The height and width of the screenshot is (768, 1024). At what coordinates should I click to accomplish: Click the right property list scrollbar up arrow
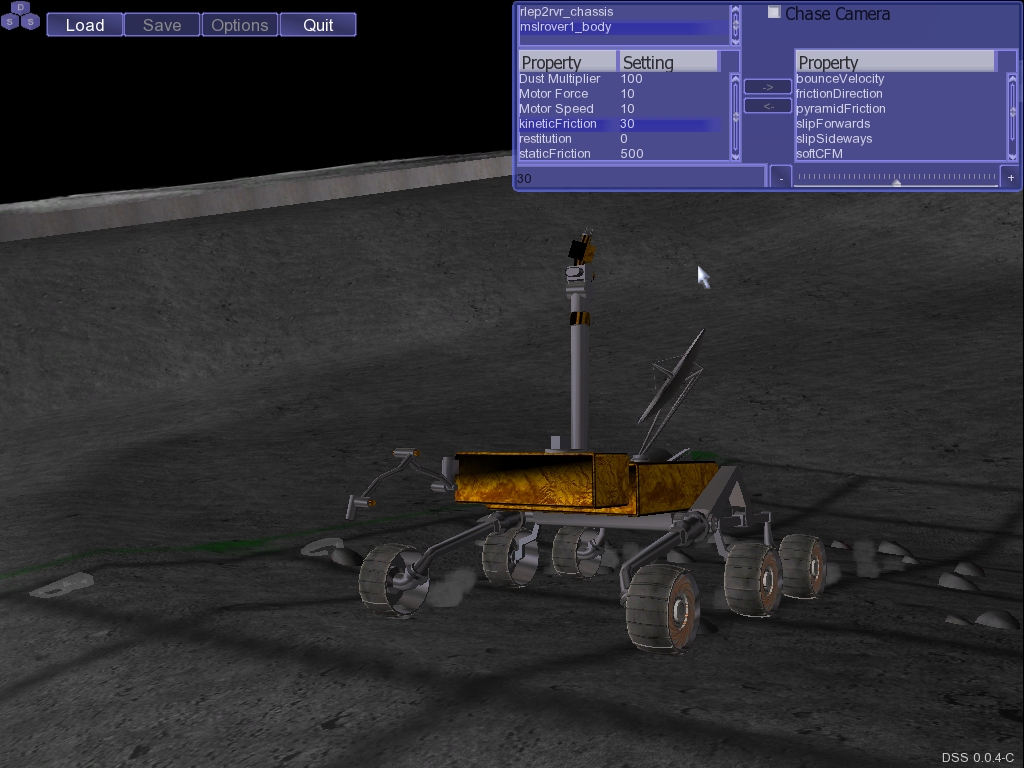point(1013,79)
